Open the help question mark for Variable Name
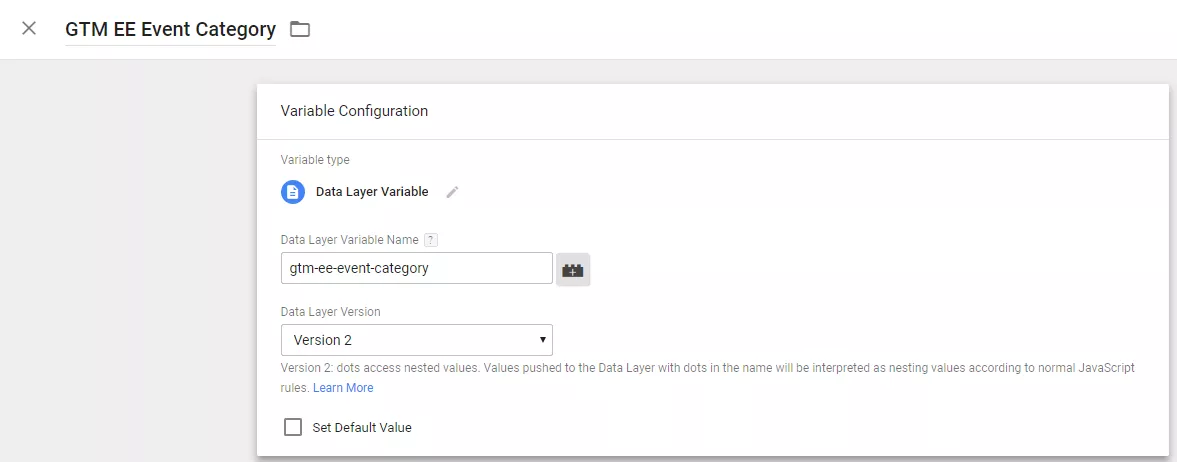 (x=430, y=240)
